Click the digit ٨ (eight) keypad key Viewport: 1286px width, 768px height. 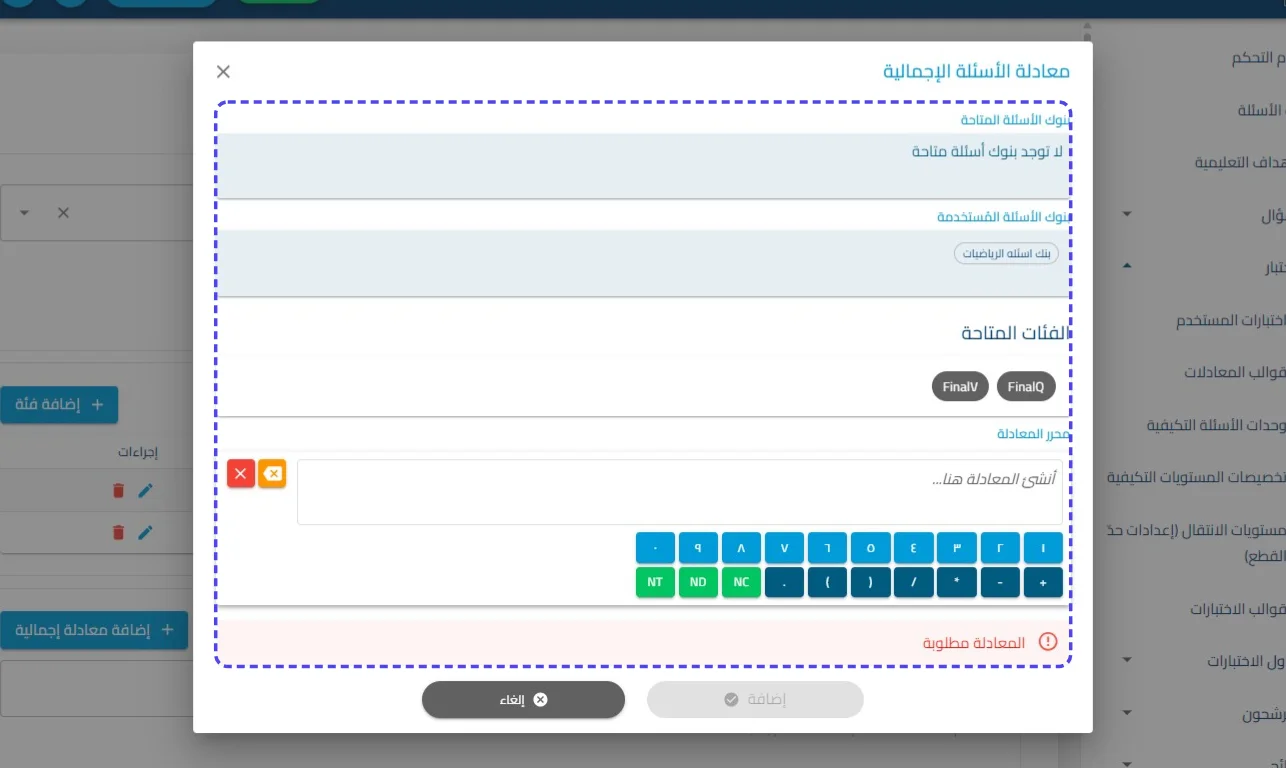pos(741,547)
